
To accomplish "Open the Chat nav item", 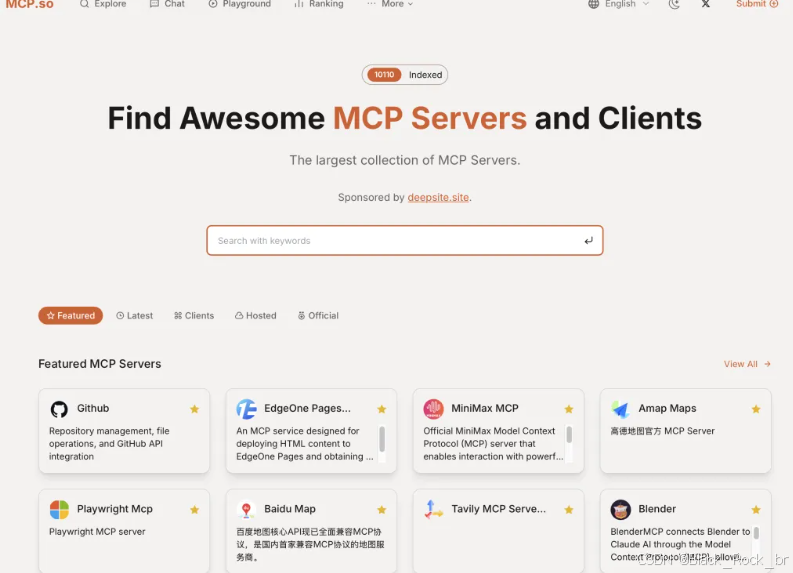I will pyautogui.click(x=167, y=4).
